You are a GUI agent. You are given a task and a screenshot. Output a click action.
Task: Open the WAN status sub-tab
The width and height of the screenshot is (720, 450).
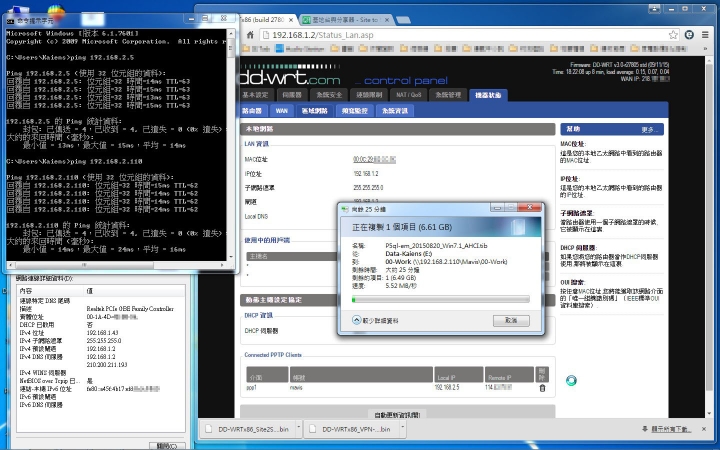point(283,110)
